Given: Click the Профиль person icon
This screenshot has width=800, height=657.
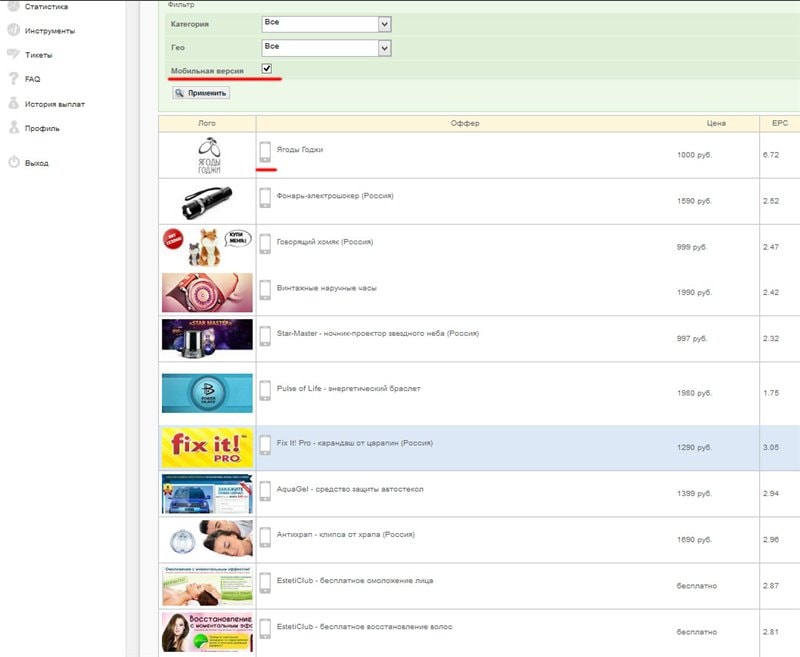Looking at the screenshot, I should 14,128.
